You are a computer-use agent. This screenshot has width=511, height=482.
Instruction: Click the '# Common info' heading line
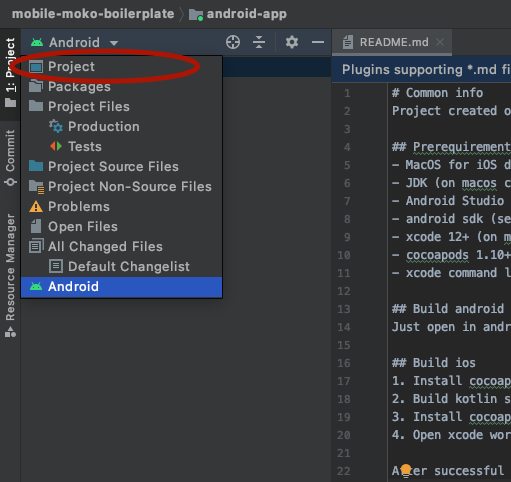(437, 93)
